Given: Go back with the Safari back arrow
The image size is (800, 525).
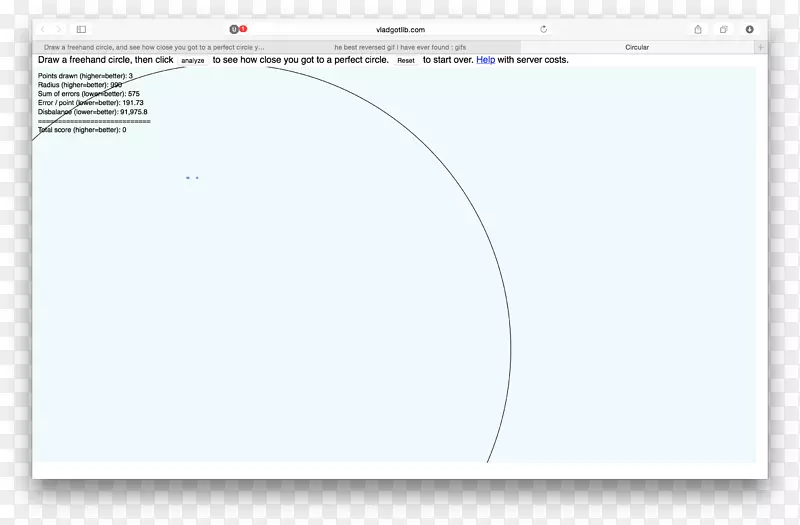Looking at the screenshot, I should (x=43, y=30).
